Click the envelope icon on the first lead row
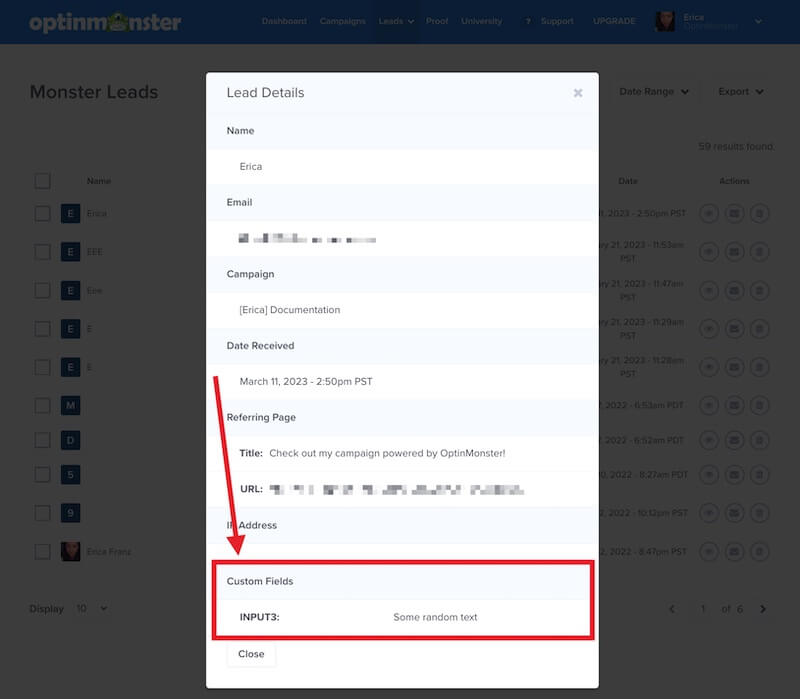The image size is (800, 699). point(735,213)
